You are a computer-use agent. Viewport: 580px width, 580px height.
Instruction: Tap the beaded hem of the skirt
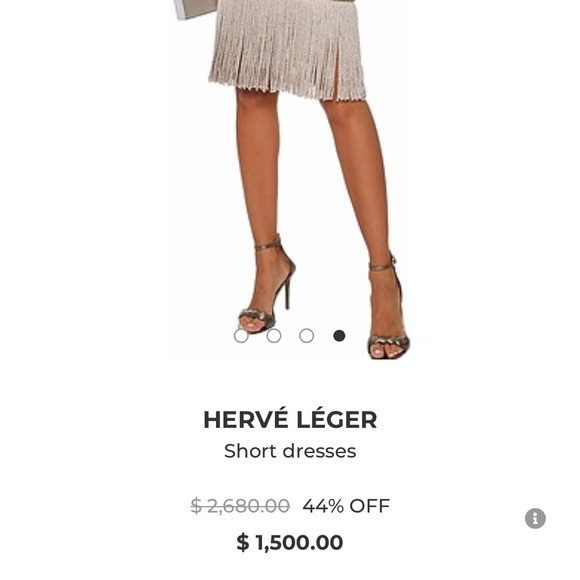pyautogui.click(x=289, y=92)
